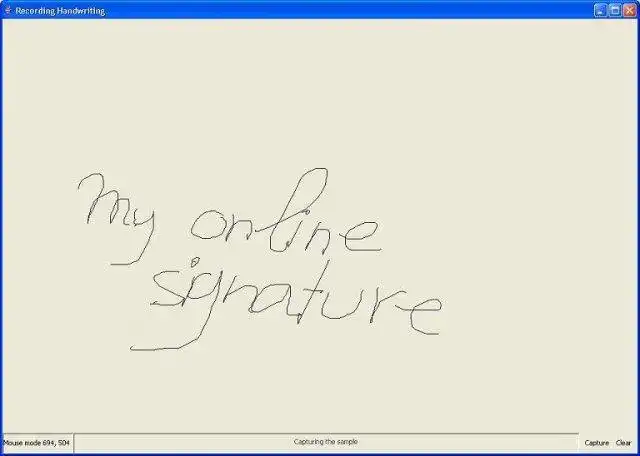Click empty canvas area below the signature

[x=318, y=392]
